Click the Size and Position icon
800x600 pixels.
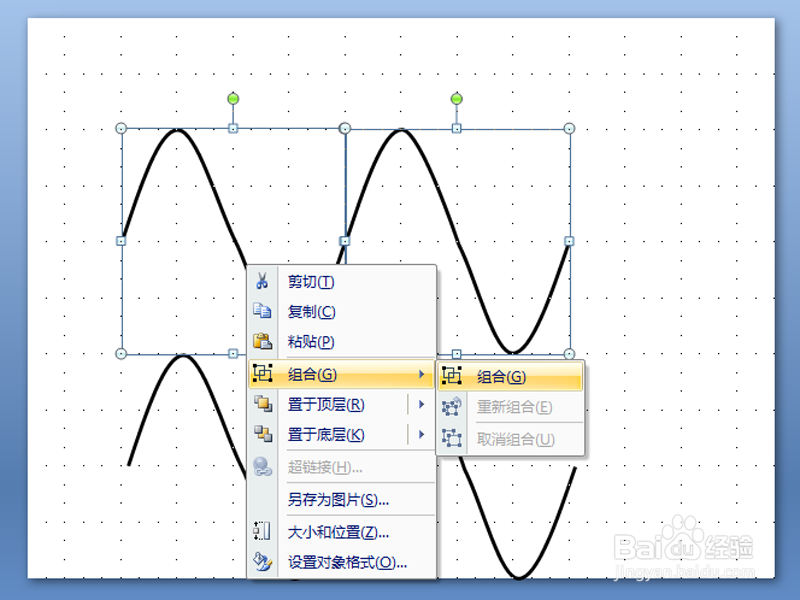point(262,531)
